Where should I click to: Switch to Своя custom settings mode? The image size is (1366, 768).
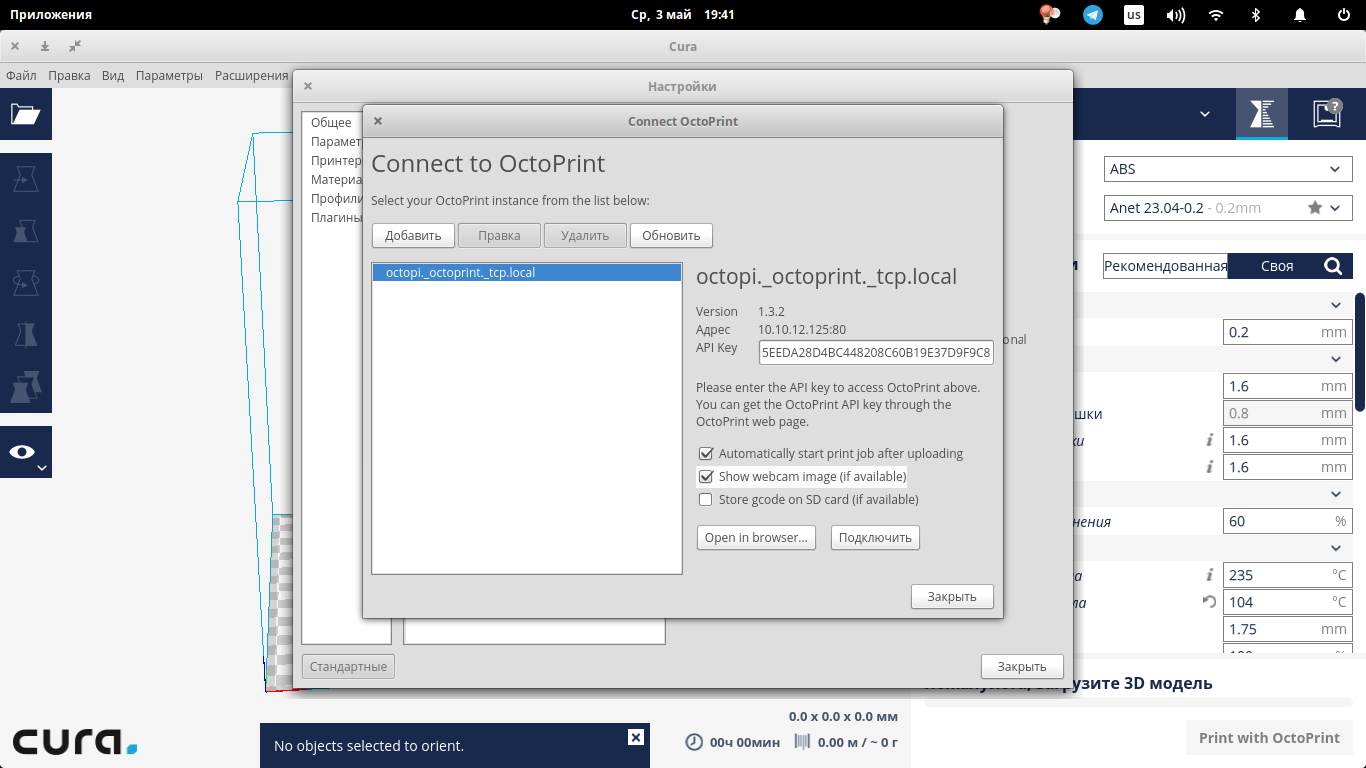tap(1277, 266)
